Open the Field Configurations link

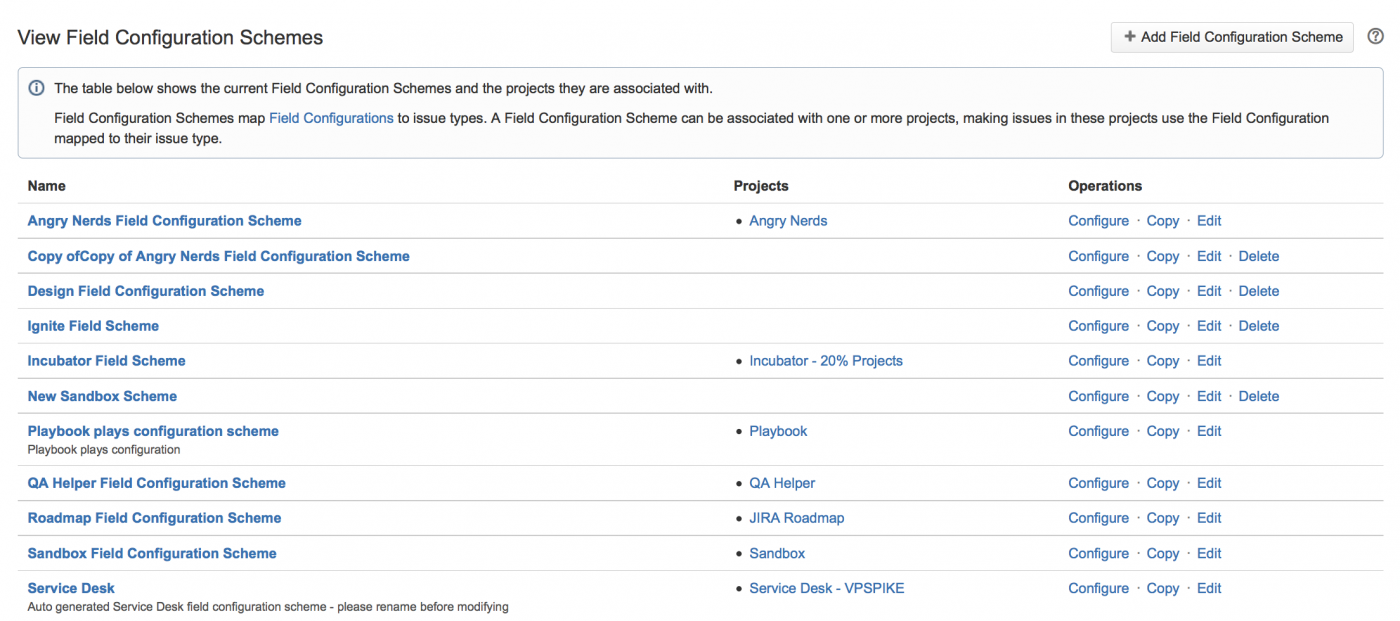coord(331,118)
